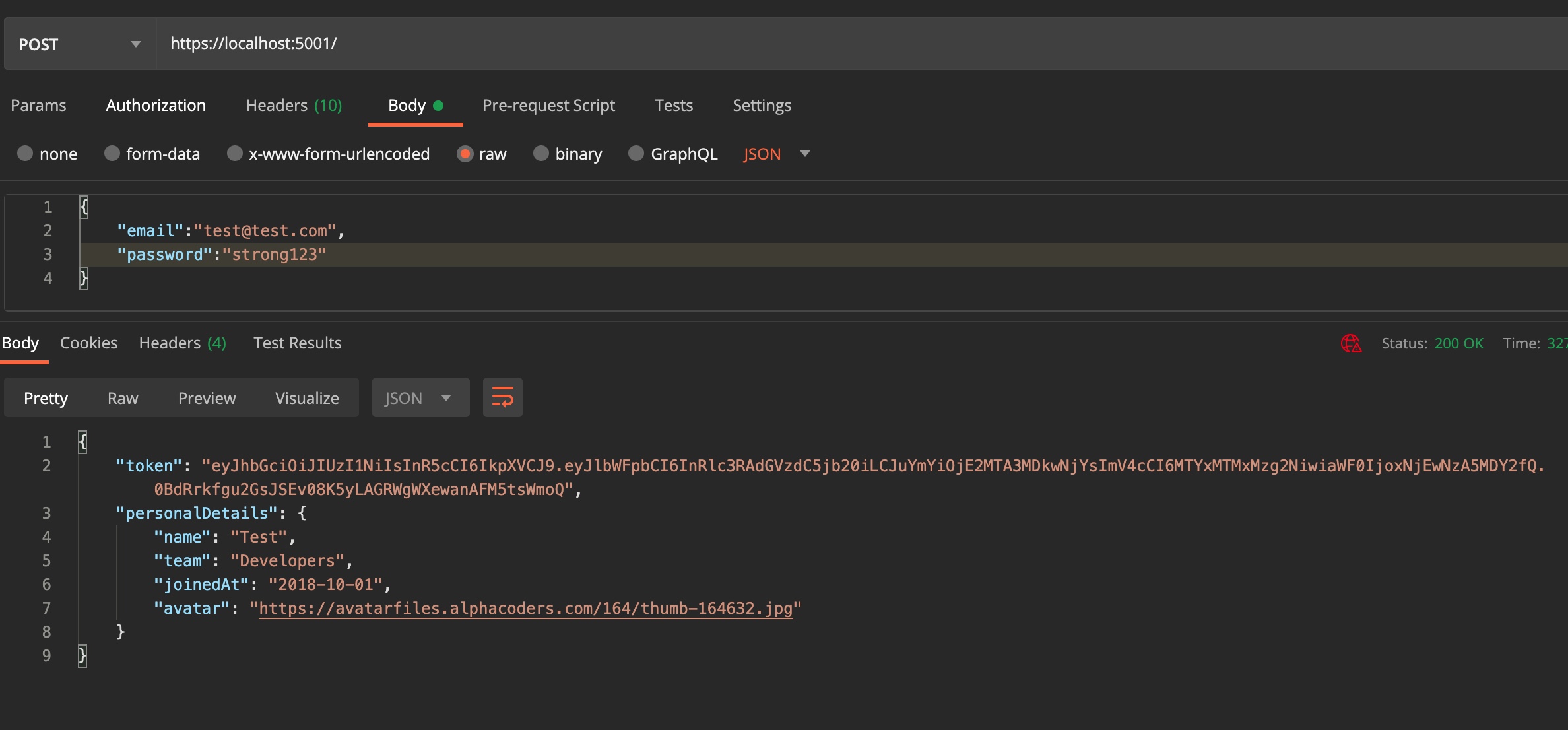1568x730 pixels.
Task: Open the avatar image URL link
Action: click(x=527, y=608)
